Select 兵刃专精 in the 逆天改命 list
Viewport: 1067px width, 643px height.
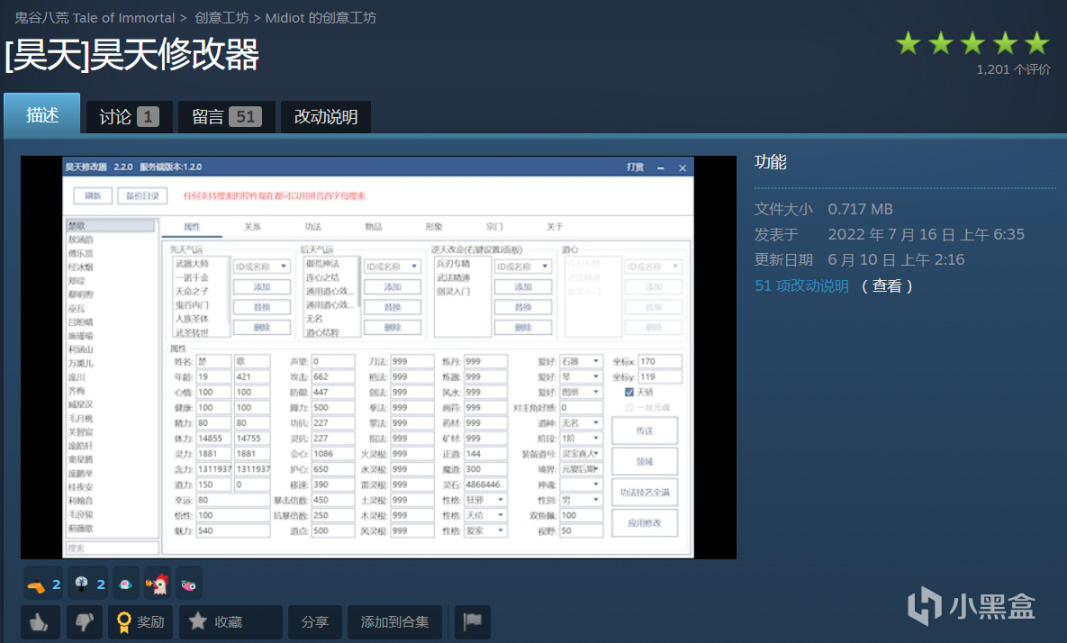pyautogui.click(x=453, y=263)
